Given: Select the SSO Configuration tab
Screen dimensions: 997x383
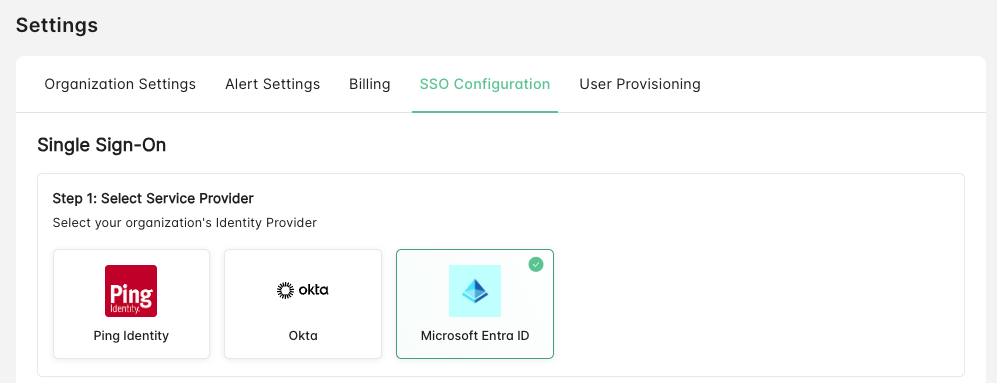Looking at the screenshot, I should [485, 84].
